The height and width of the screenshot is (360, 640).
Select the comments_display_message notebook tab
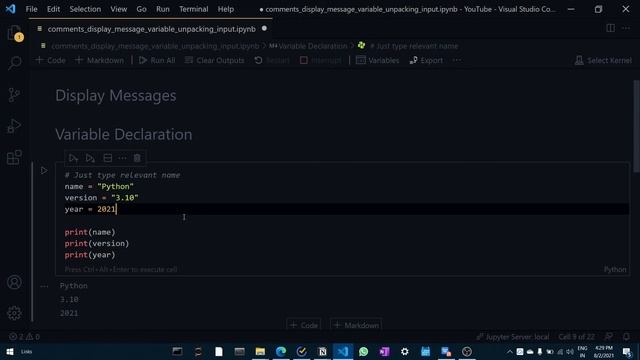tap(151, 29)
